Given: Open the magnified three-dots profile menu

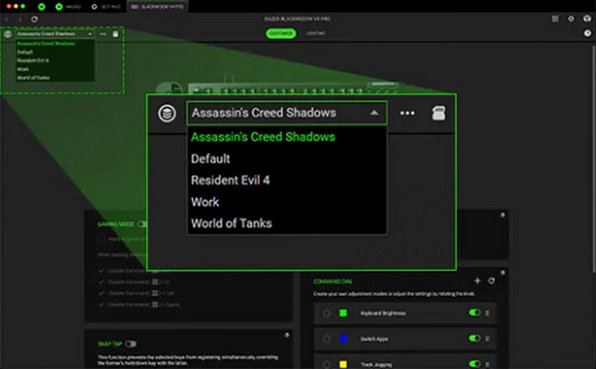Looking at the screenshot, I should point(407,113).
